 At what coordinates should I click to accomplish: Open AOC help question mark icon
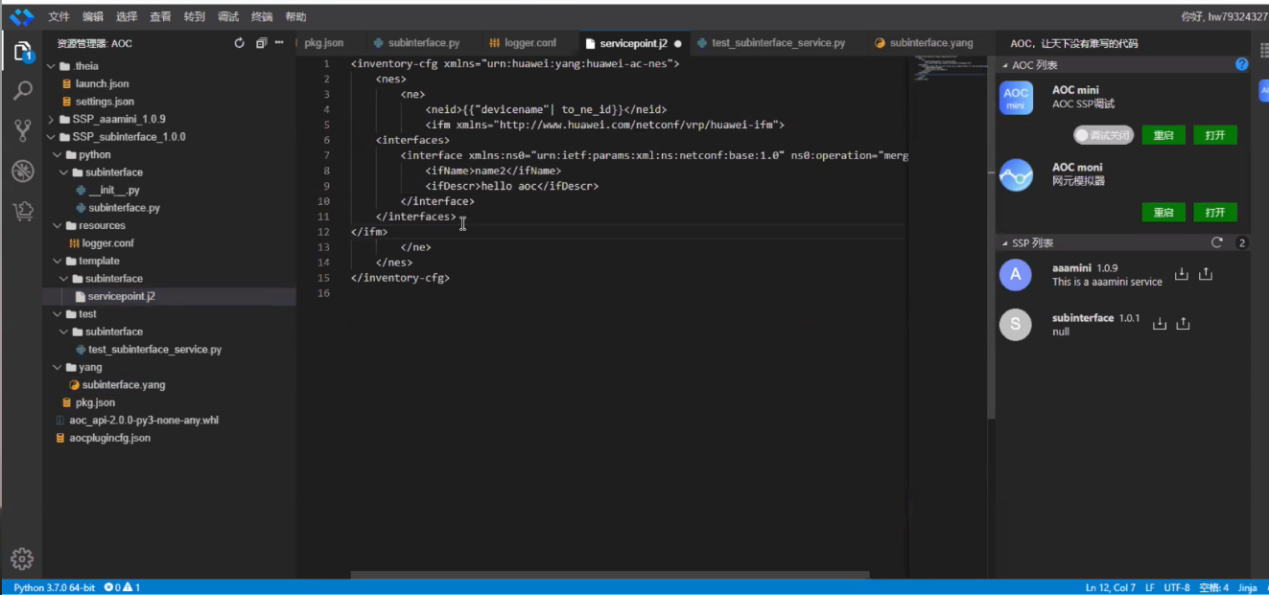click(1241, 65)
